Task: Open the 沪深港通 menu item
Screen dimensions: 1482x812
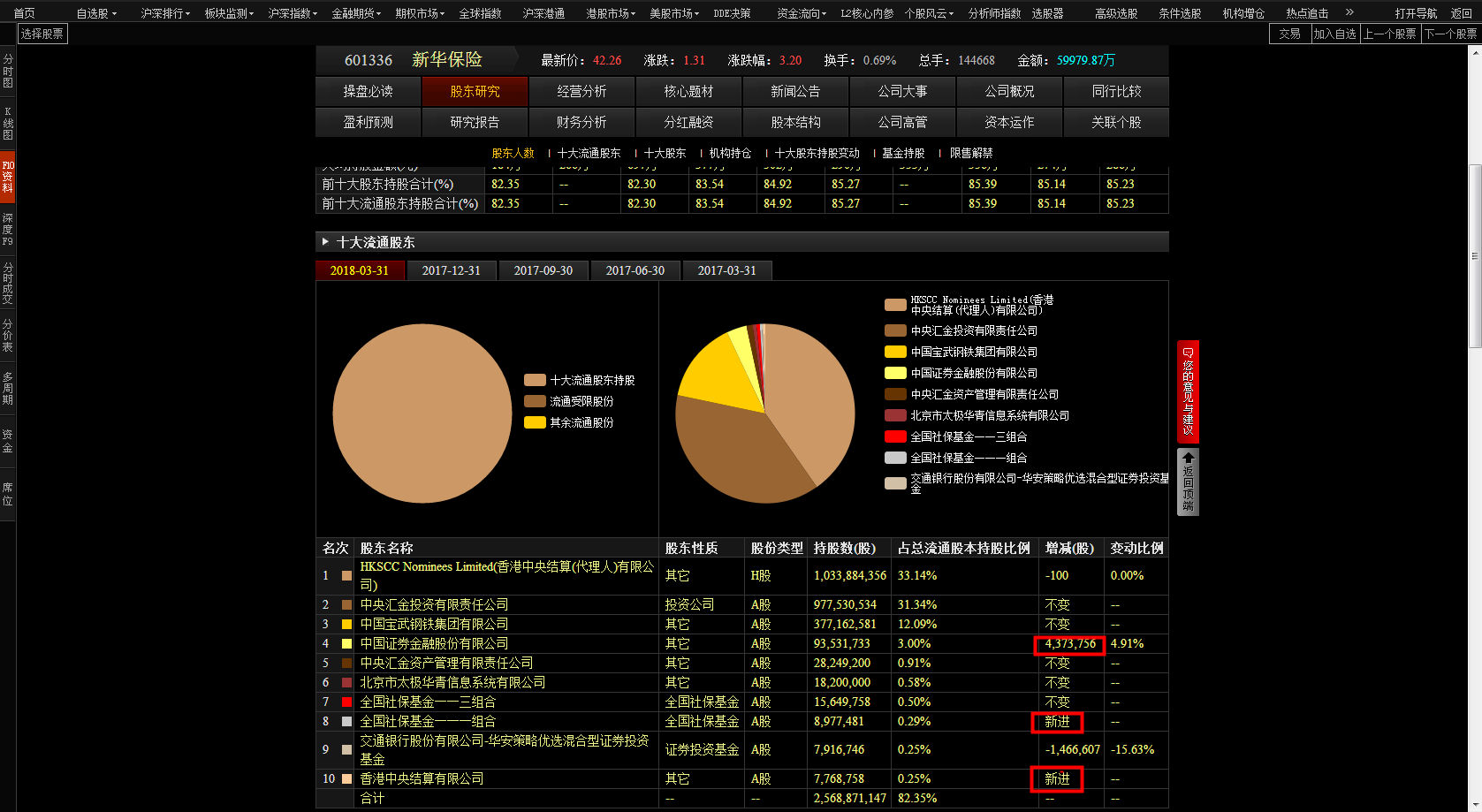Action: pos(543,13)
